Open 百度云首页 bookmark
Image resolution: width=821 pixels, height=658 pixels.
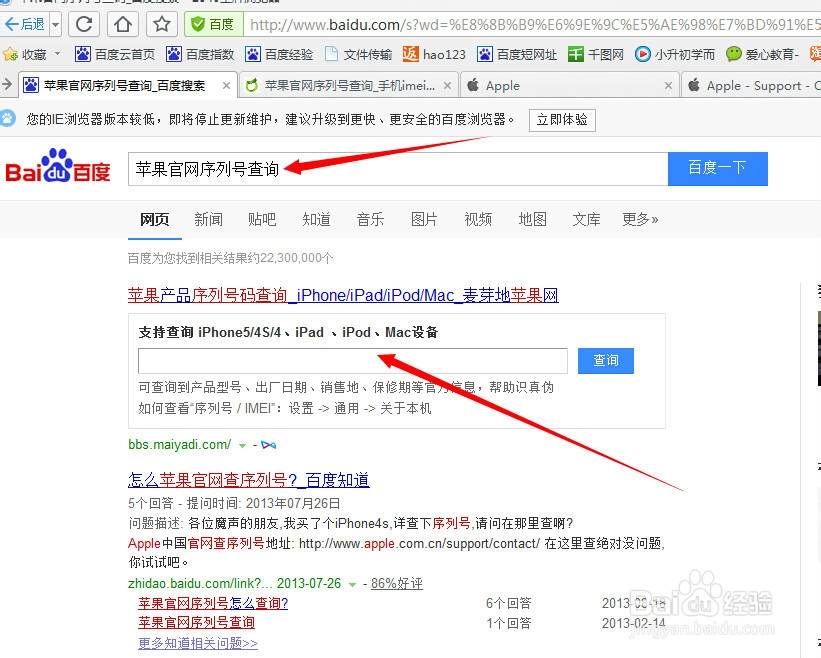pos(115,54)
